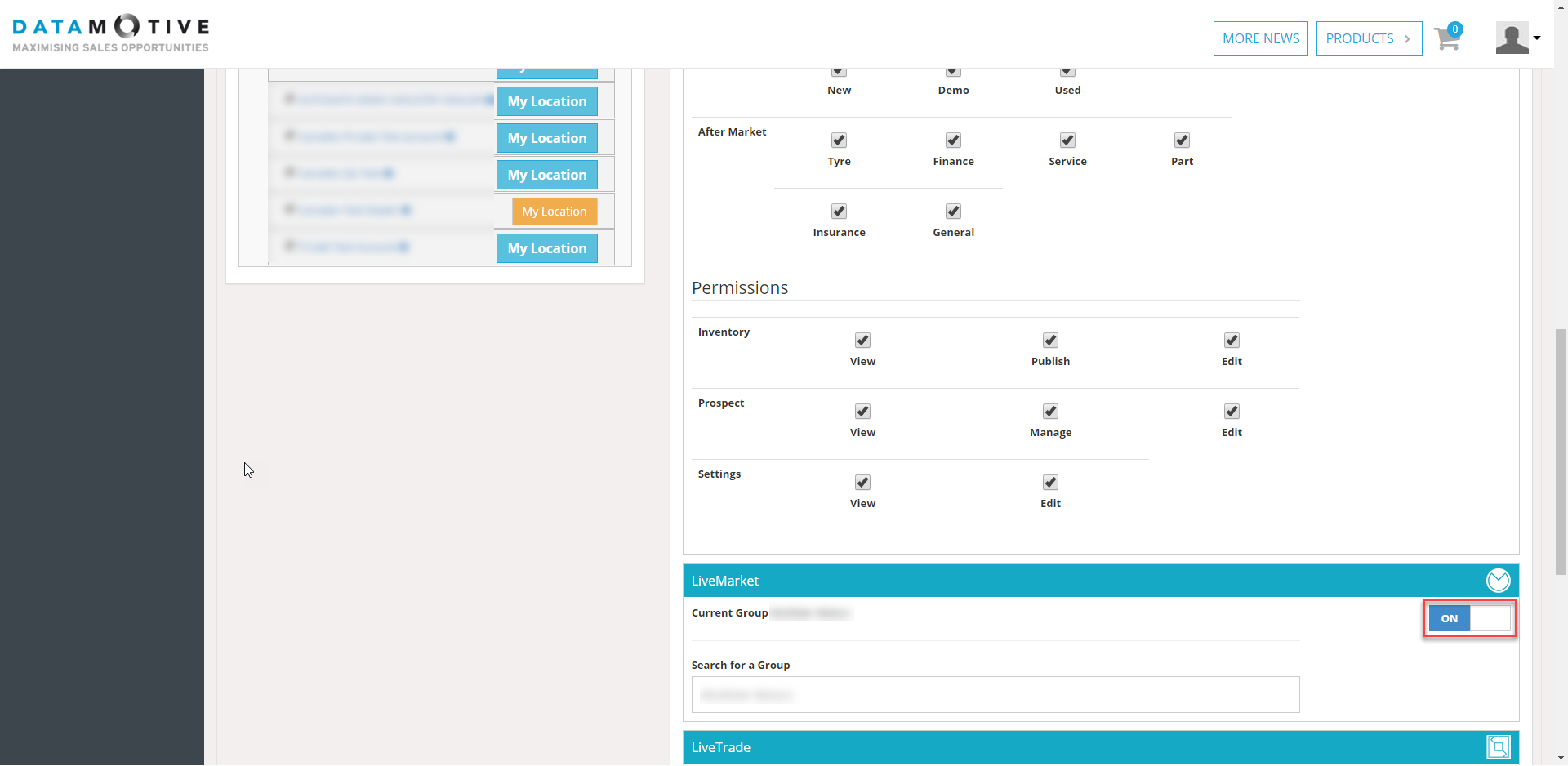Uncheck Inventory Edit permission
The height and width of the screenshot is (766, 1568).
[1232, 341]
